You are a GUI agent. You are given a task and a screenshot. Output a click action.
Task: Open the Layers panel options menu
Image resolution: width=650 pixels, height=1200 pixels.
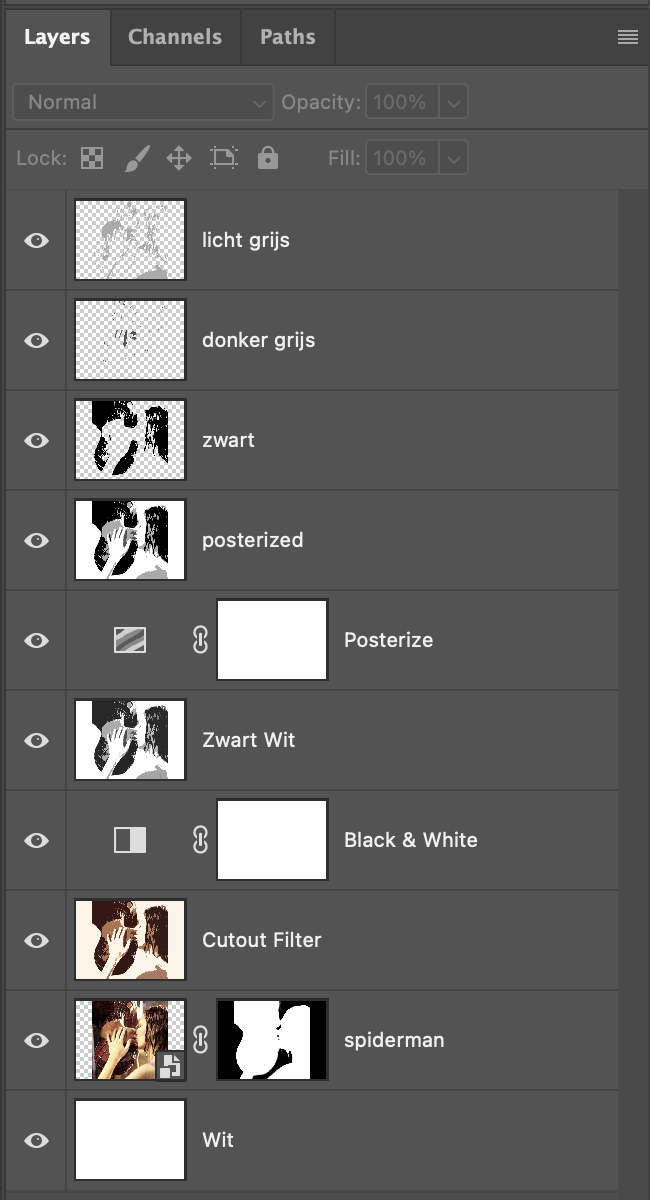(628, 38)
